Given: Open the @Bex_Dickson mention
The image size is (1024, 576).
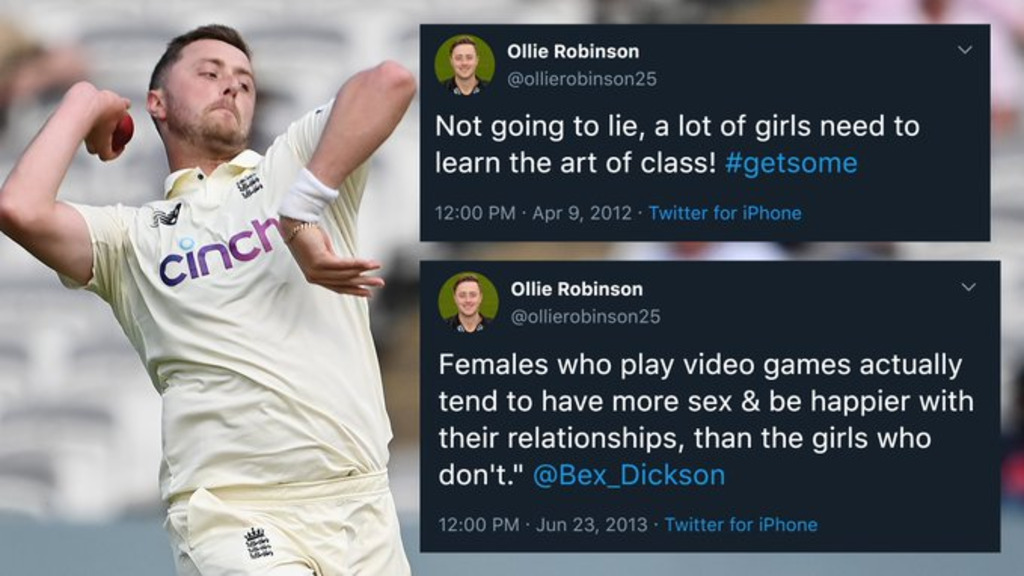Looking at the screenshot, I should pos(629,475).
